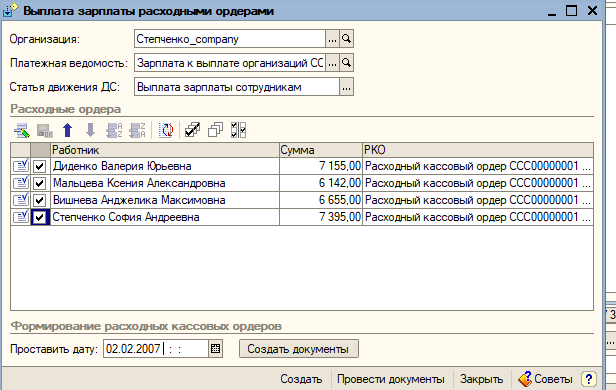
Task: Click the РКО column header
Action: [478, 150]
